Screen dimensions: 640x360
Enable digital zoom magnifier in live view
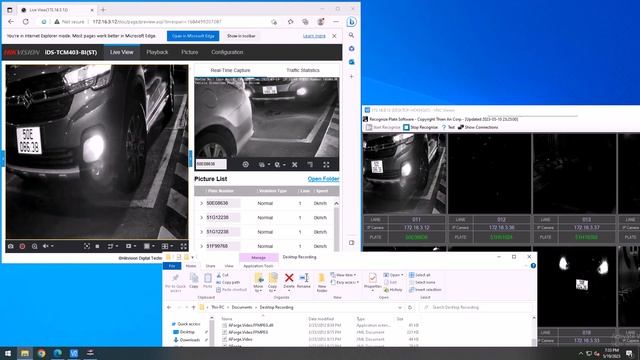click(35, 246)
